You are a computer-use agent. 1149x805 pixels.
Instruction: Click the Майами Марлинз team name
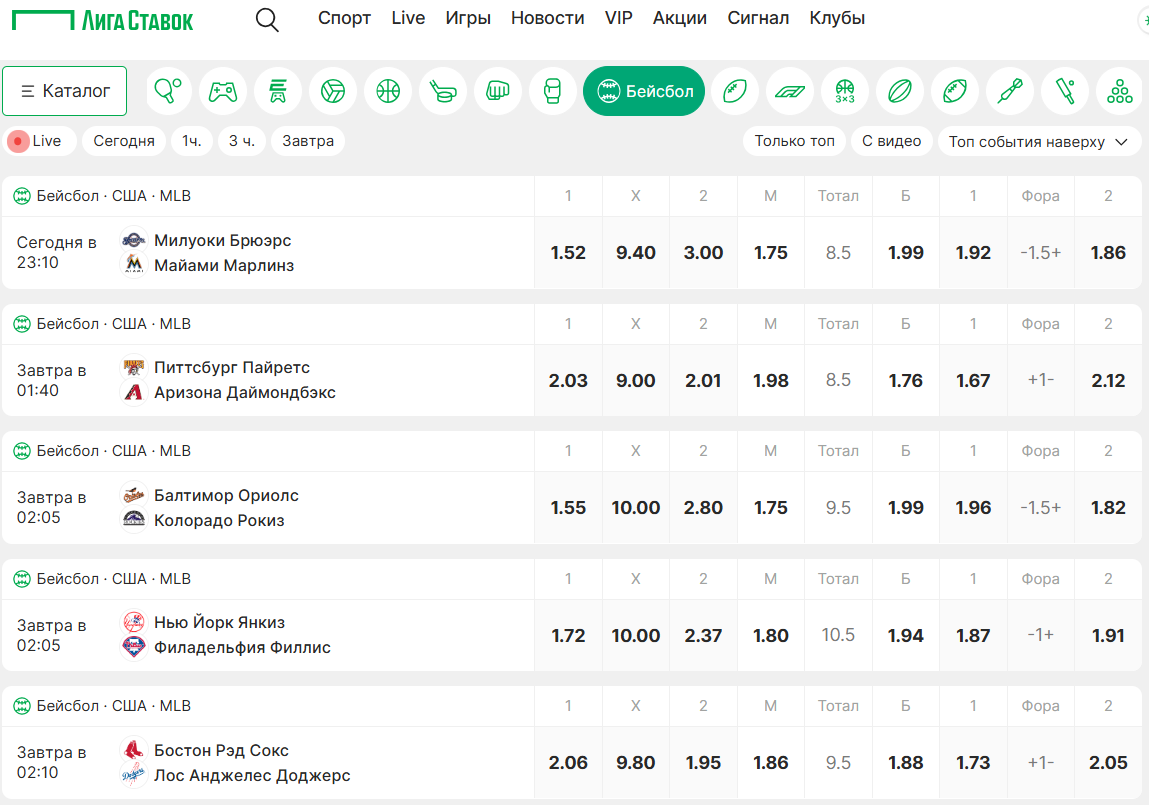pos(223,265)
